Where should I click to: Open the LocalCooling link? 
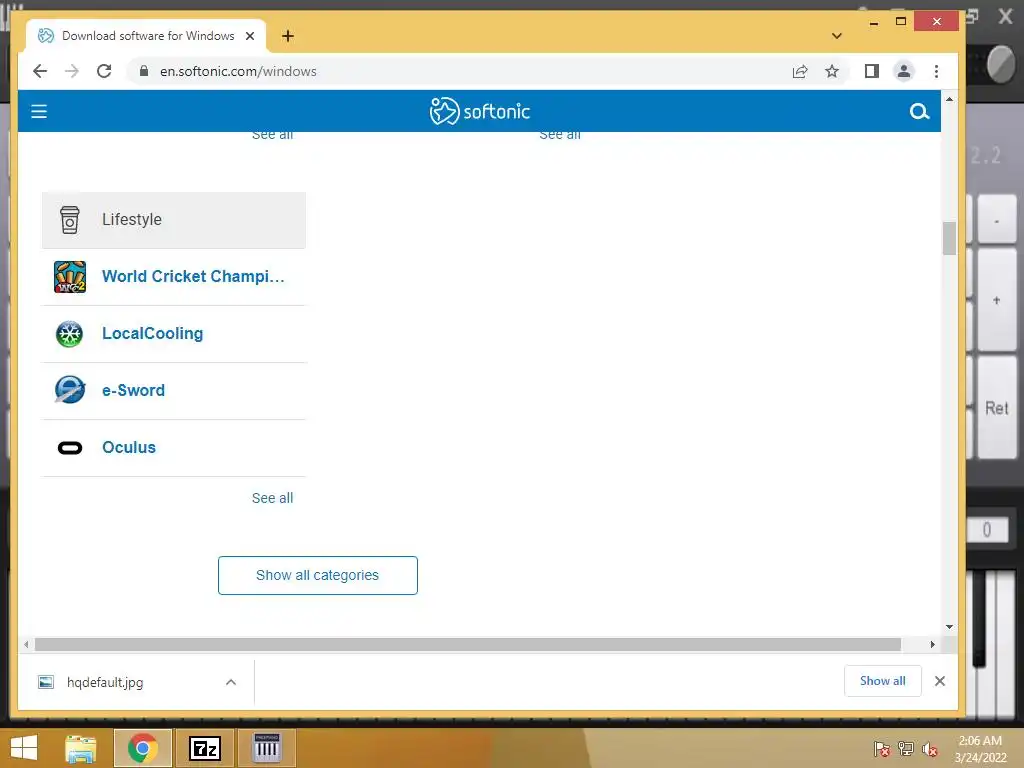(x=152, y=333)
